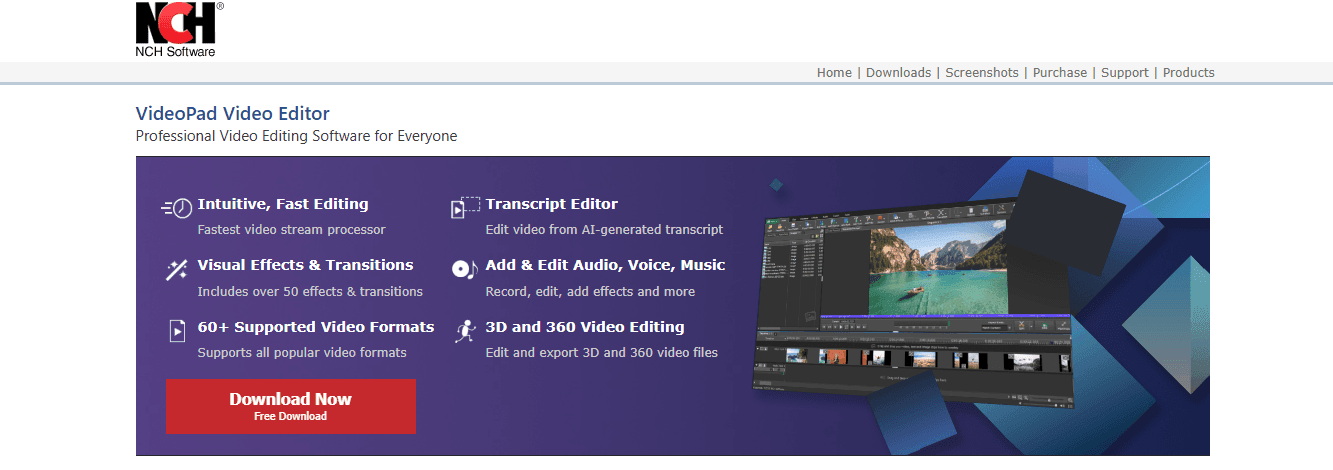1333x470 pixels.
Task: Click the VideoPad Video Editor heading
Action: coord(233,114)
